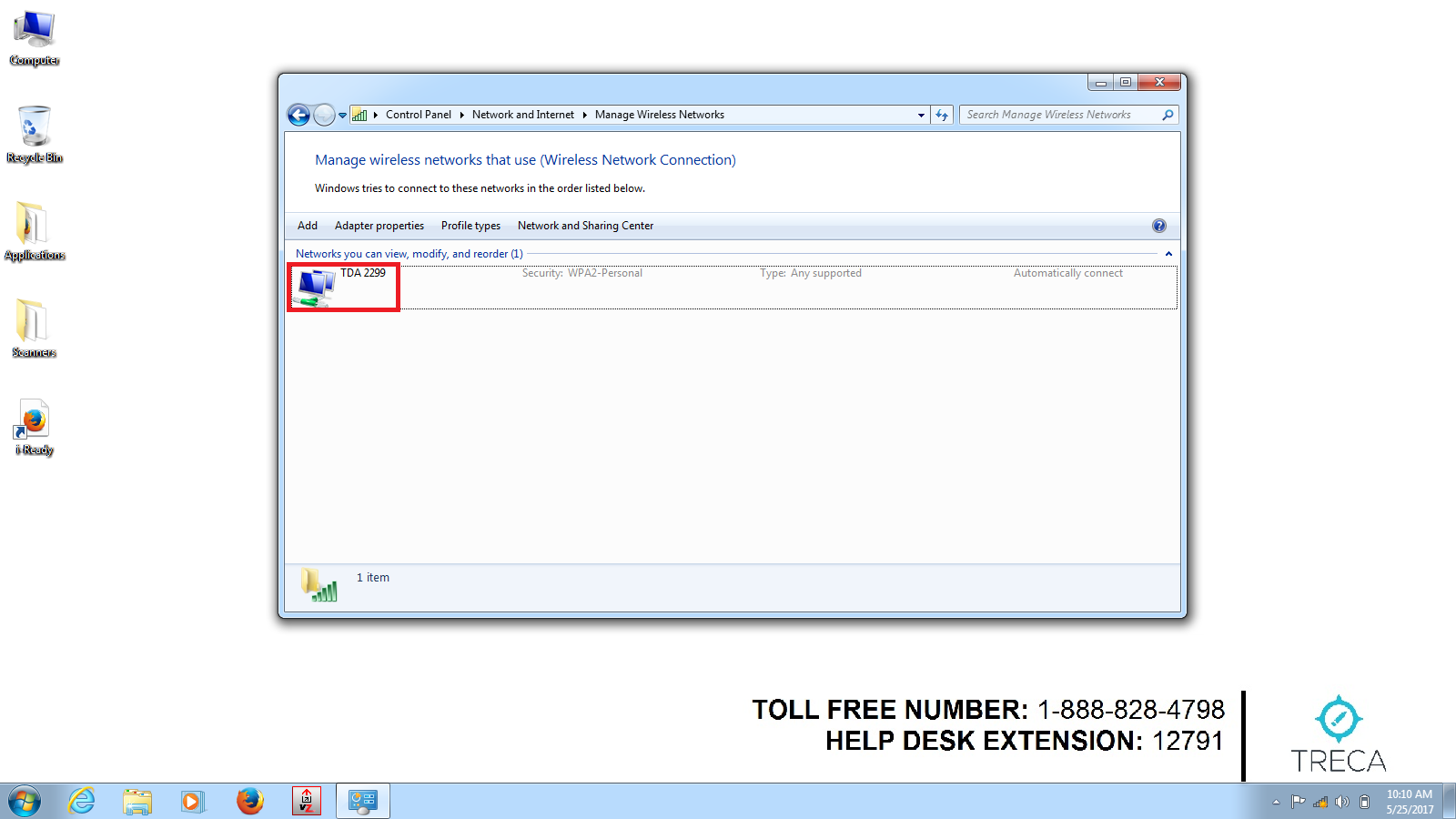Image resolution: width=1456 pixels, height=819 pixels.
Task: Select the Recycle Bin desktop icon
Action: (35, 135)
